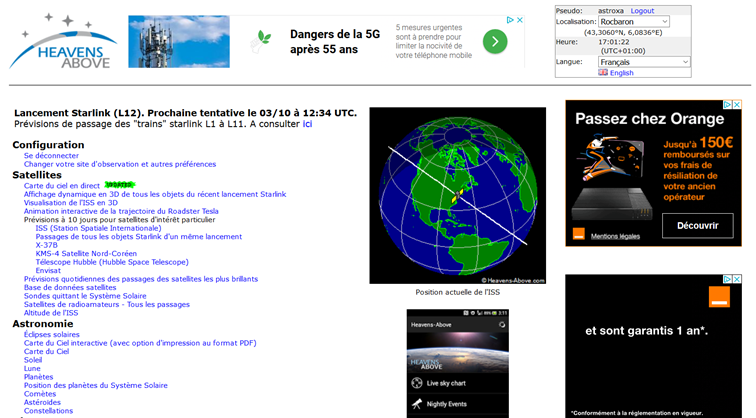This screenshot has width=756, height=418.
Task: Click the set-top box image in Orange ad
Action: [612, 204]
